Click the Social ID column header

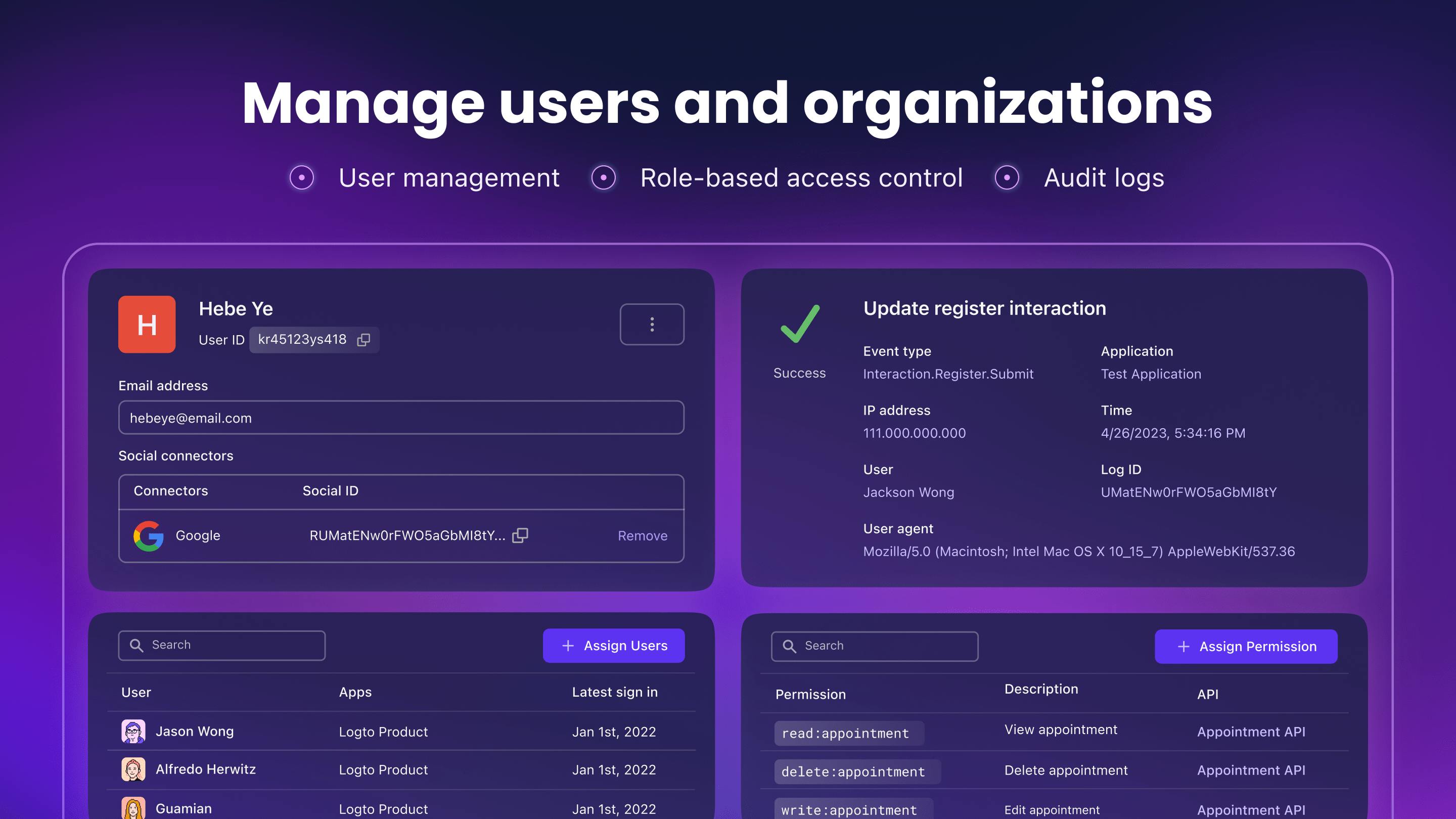click(x=330, y=491)
